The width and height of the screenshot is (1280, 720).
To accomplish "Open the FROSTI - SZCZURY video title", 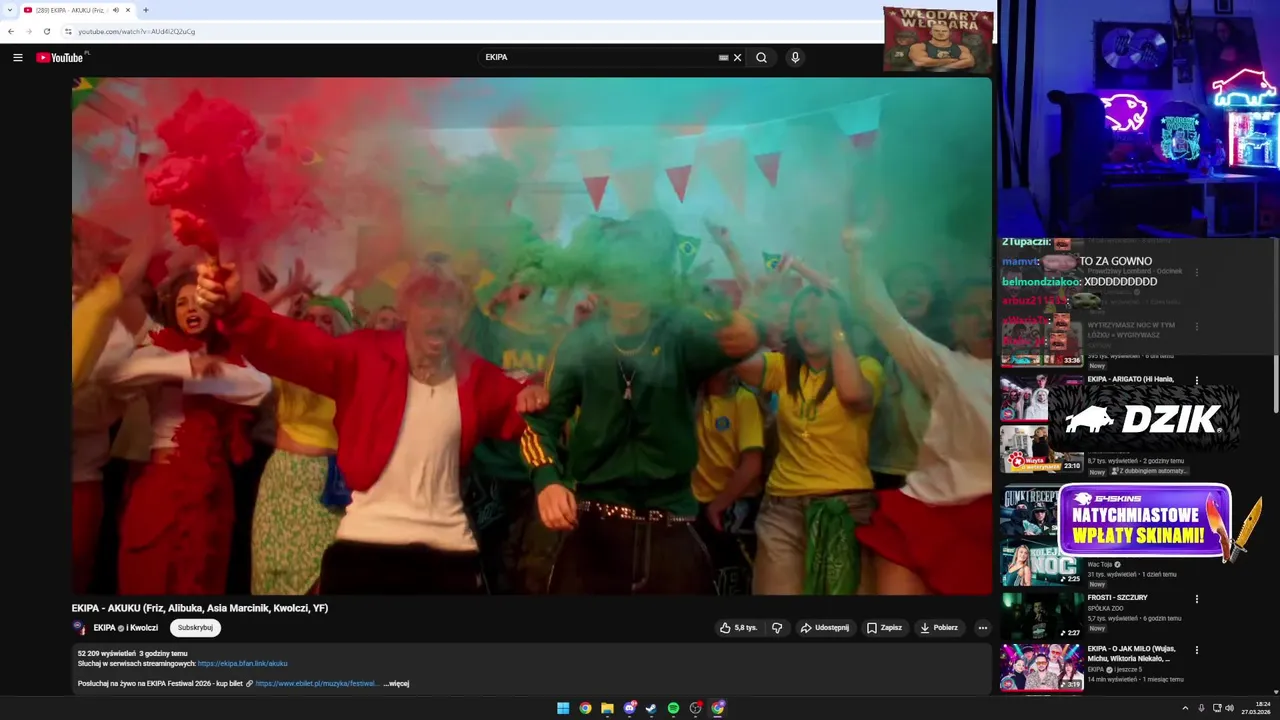I will point(1118,597).
